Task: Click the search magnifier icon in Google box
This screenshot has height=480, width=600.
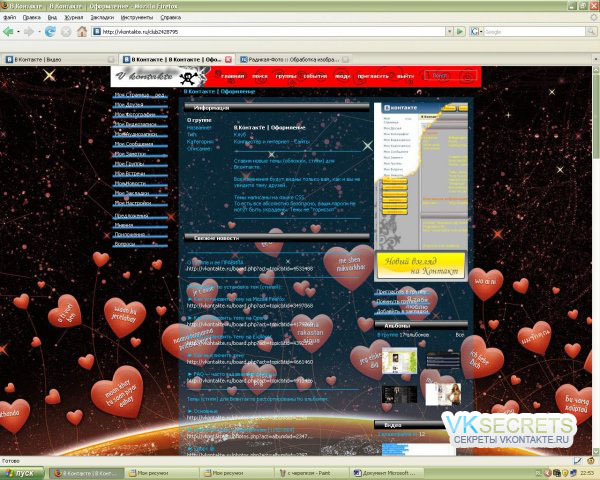Action: point(591,32)
